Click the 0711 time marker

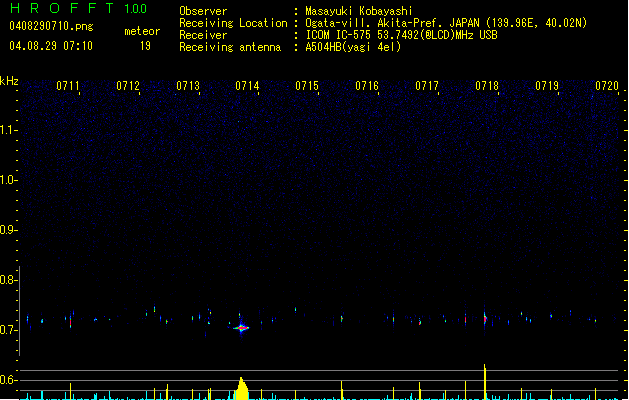click(x=68, y=86)
